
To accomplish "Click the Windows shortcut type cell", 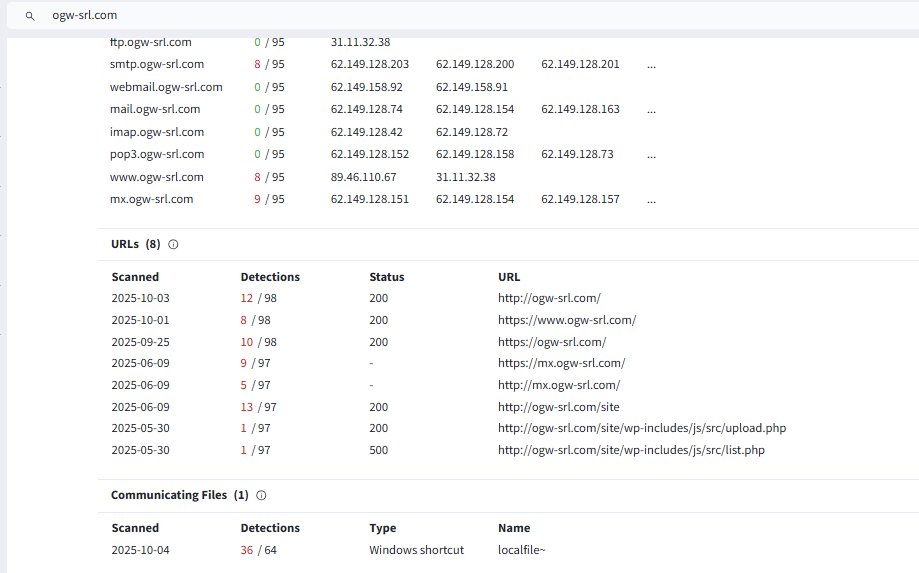I will pyautogui.click(x=417, y=550).
